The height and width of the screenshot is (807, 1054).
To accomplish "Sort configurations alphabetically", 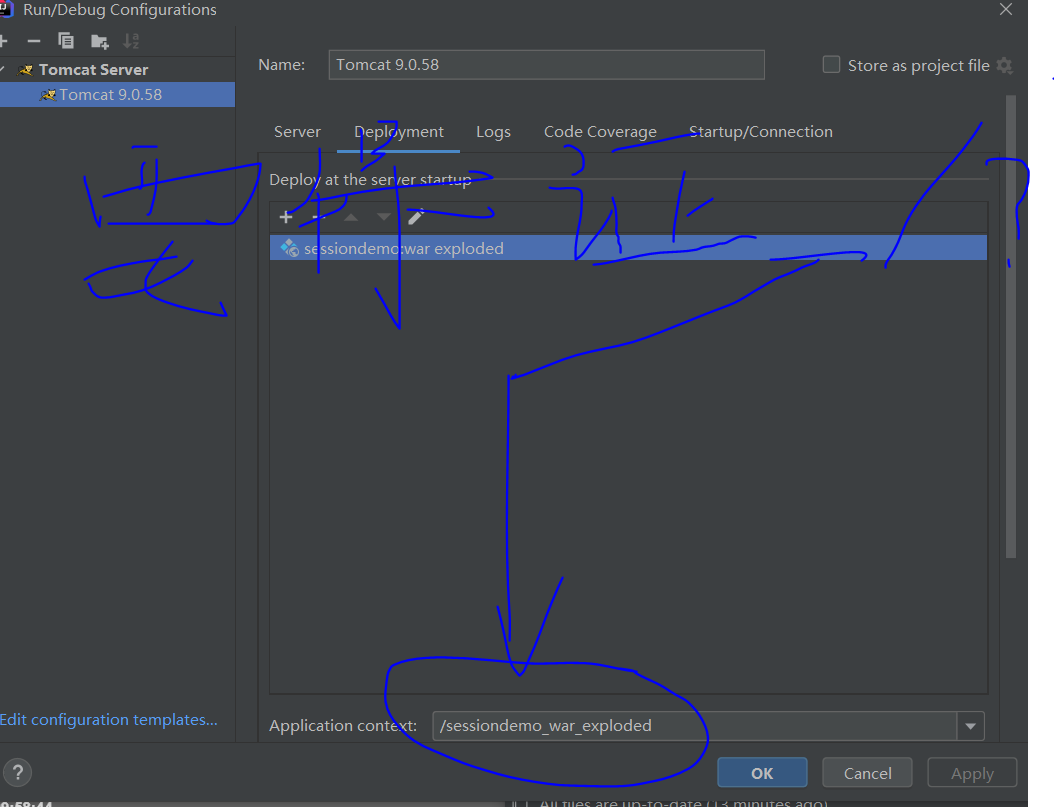I will coord(131,42).
